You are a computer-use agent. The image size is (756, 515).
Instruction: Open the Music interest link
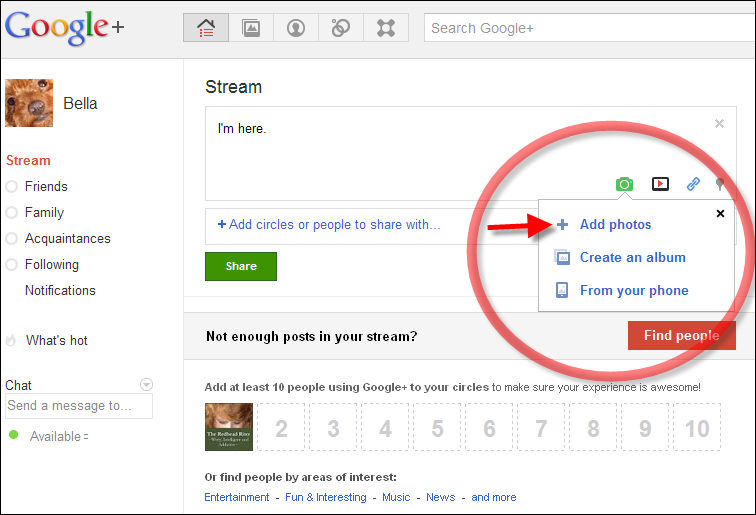coord(396,497)
